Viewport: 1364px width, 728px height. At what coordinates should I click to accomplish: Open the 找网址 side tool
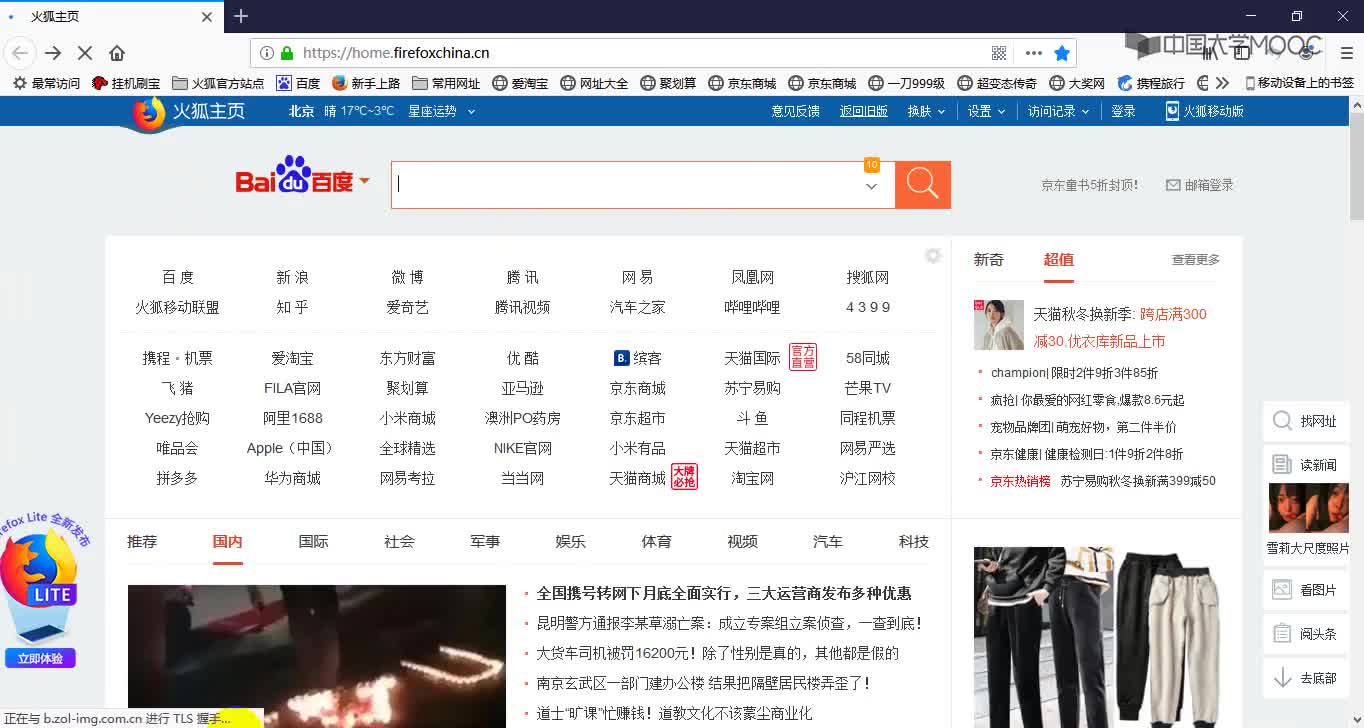coord(1306,421)
